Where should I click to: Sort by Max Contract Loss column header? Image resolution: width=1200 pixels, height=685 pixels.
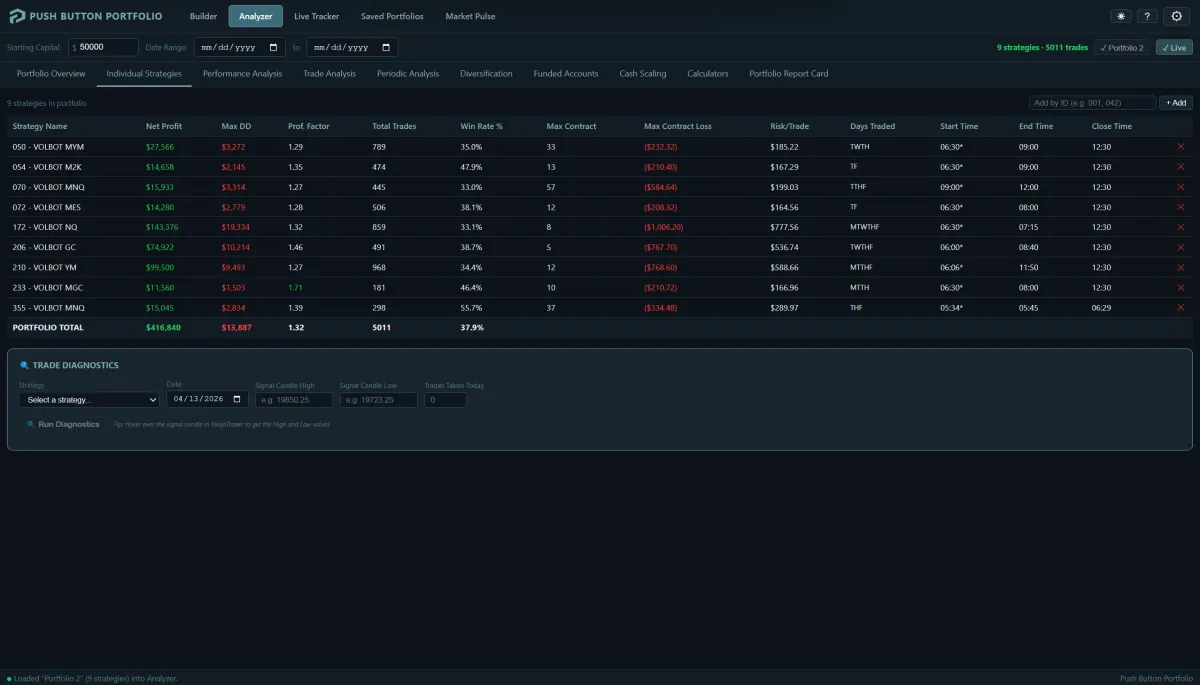click(x=678, y=127)
